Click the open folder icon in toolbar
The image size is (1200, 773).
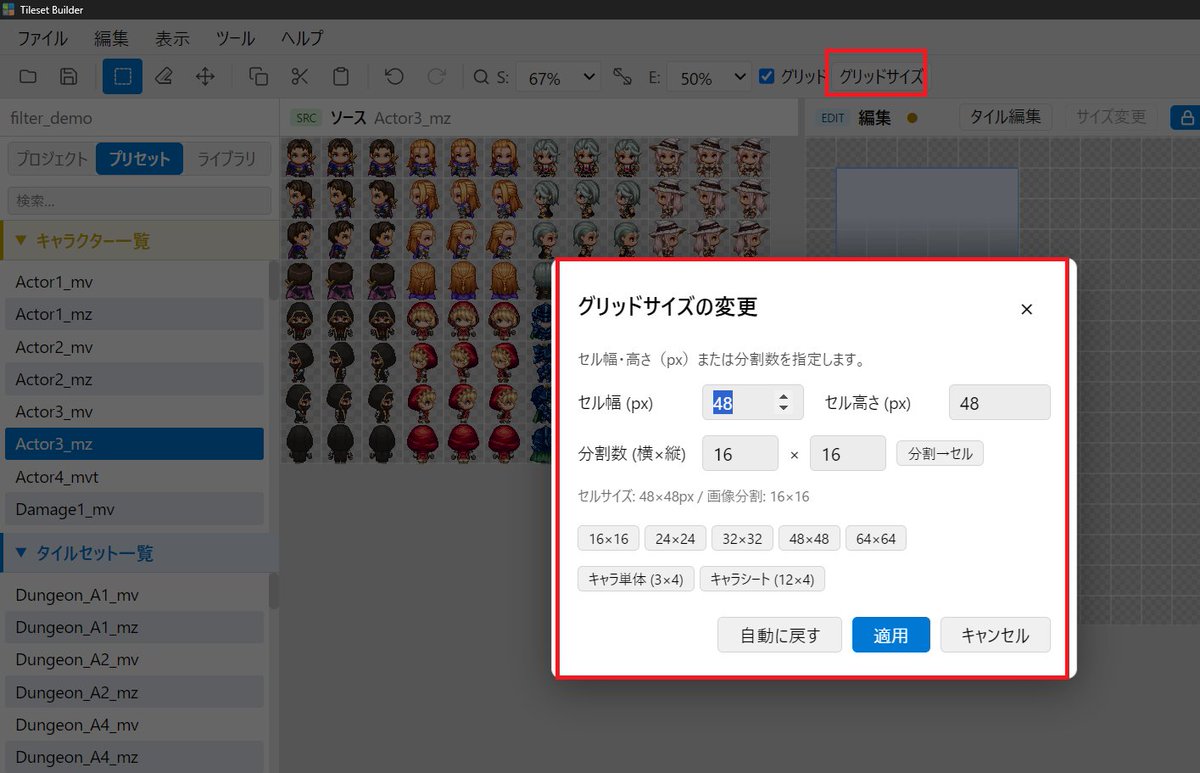coord(28,77)
